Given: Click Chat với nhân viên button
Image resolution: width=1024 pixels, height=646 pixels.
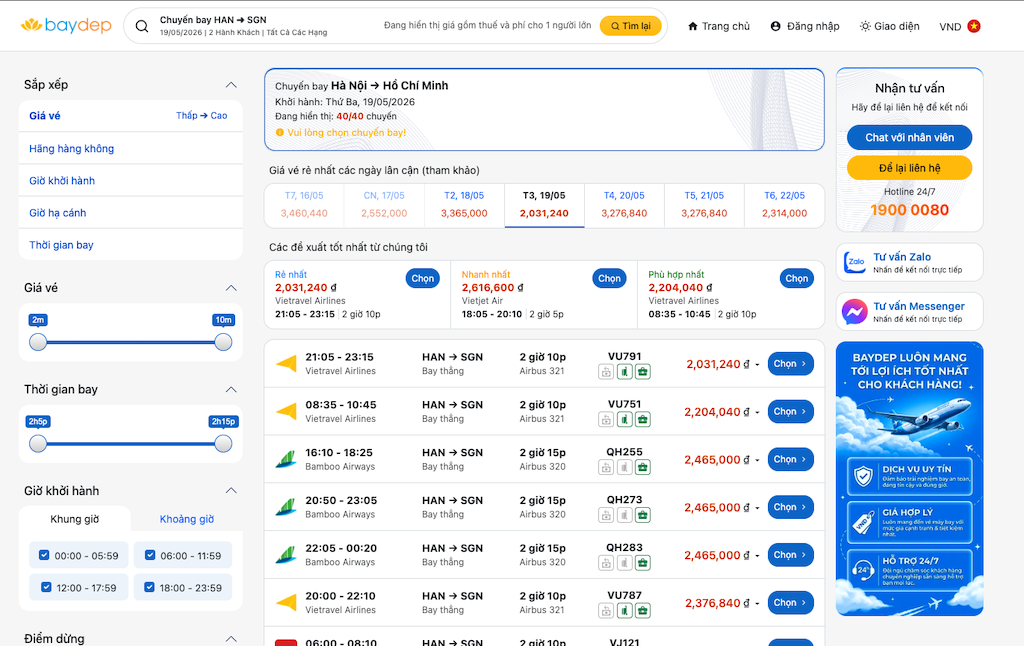Looking at the screenshot, I should pos(909,137).
